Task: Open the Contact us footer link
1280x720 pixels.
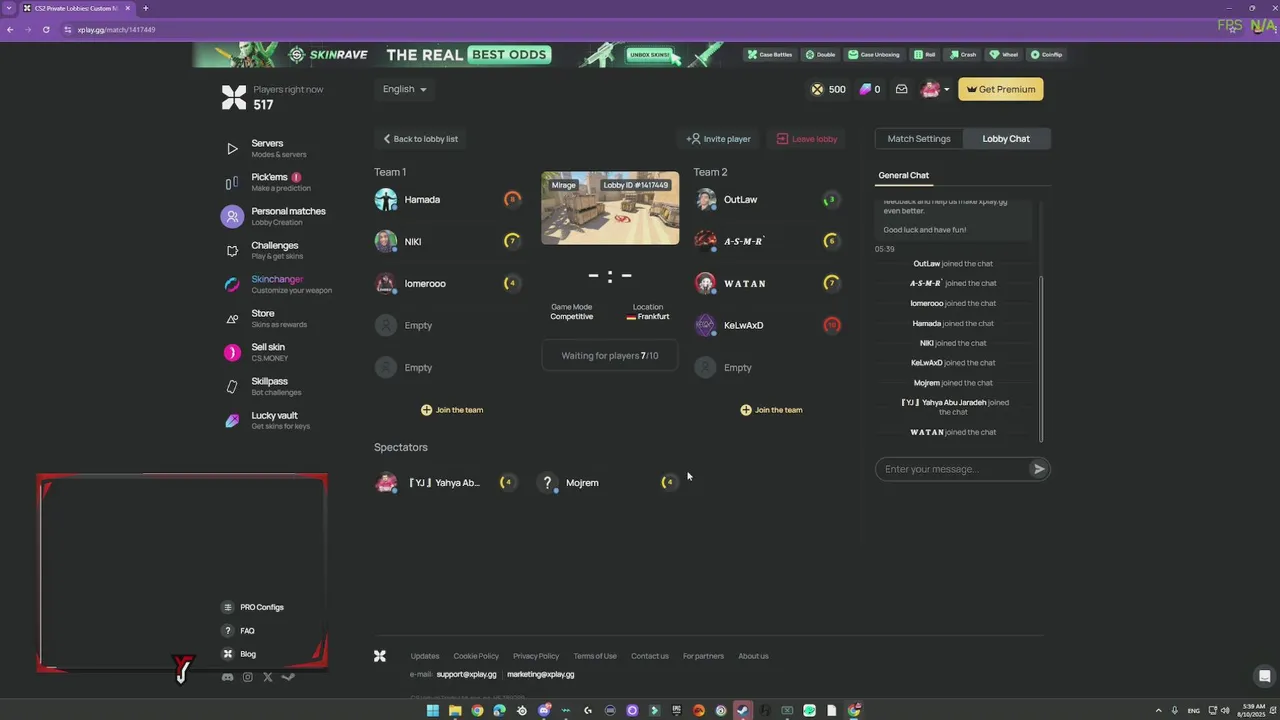Action: click(x=650, y=656)
